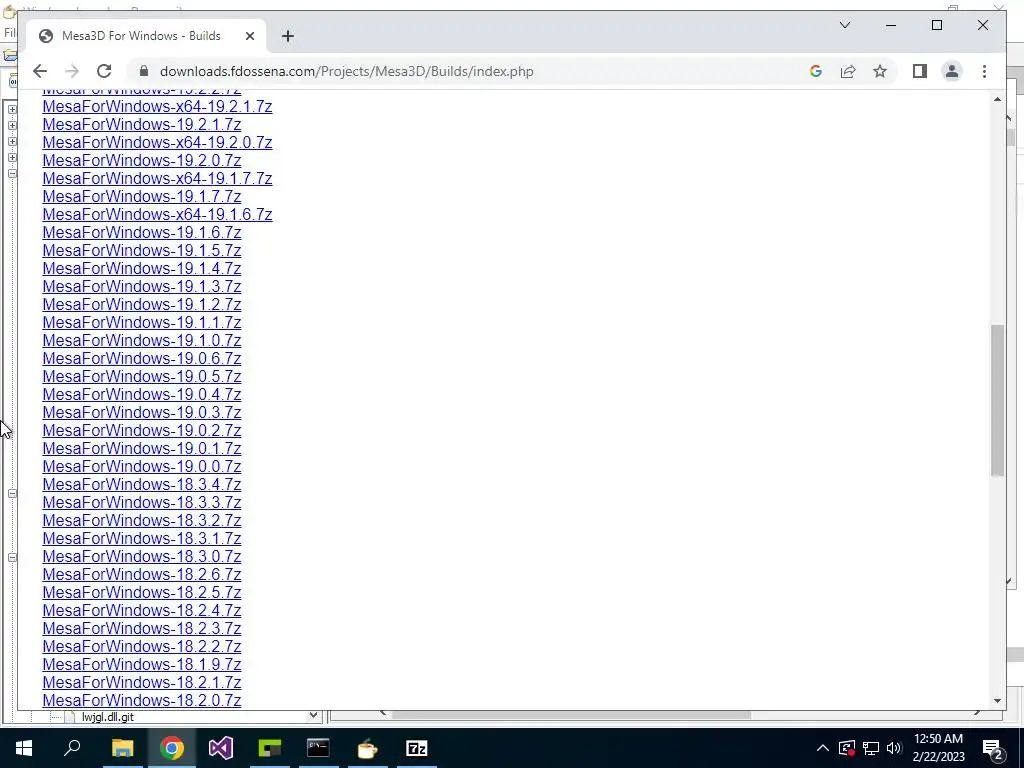Reload the Mesa3D builds page
Image resolution: width=1024 pixels, height=768 pixels.
coord(104,71)
